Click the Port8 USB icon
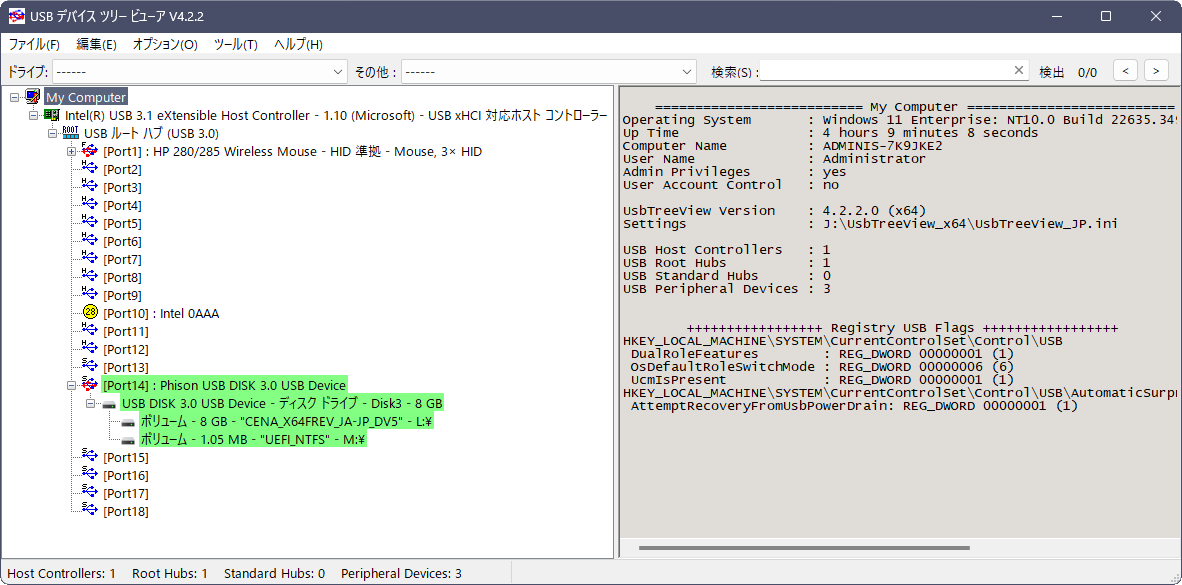Screen dimensions: 1182x585 coord(90,277)
